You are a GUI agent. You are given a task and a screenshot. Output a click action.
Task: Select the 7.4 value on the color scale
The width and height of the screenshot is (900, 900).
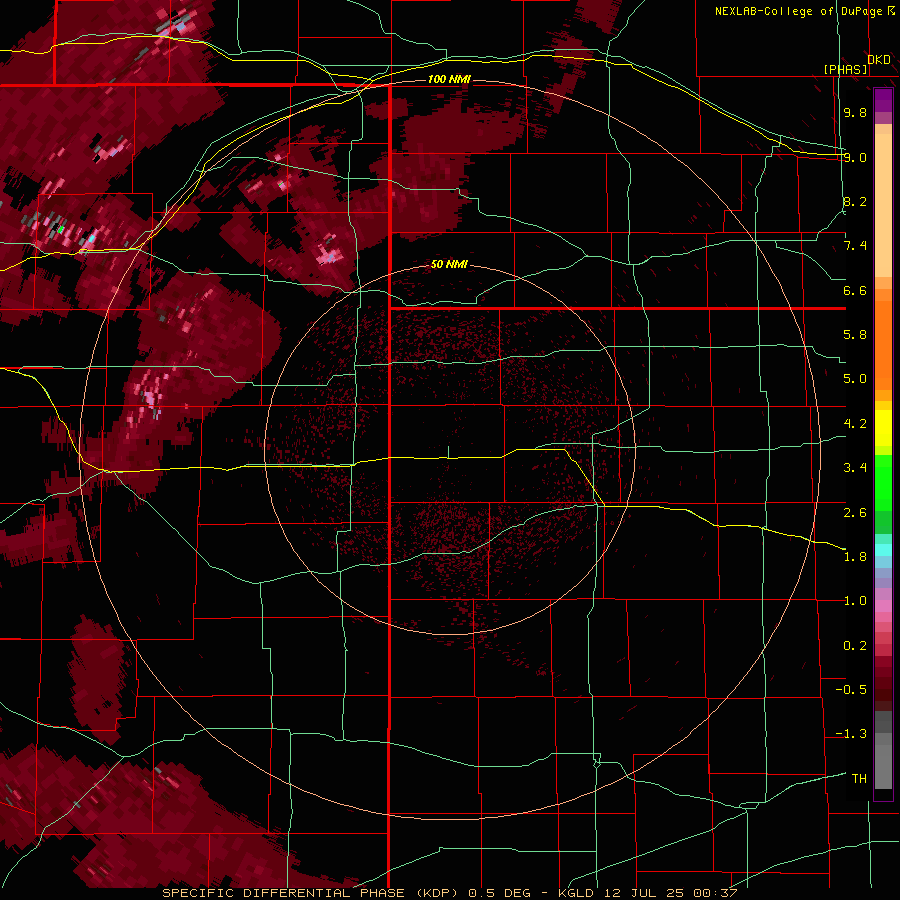tap(855, 246)
